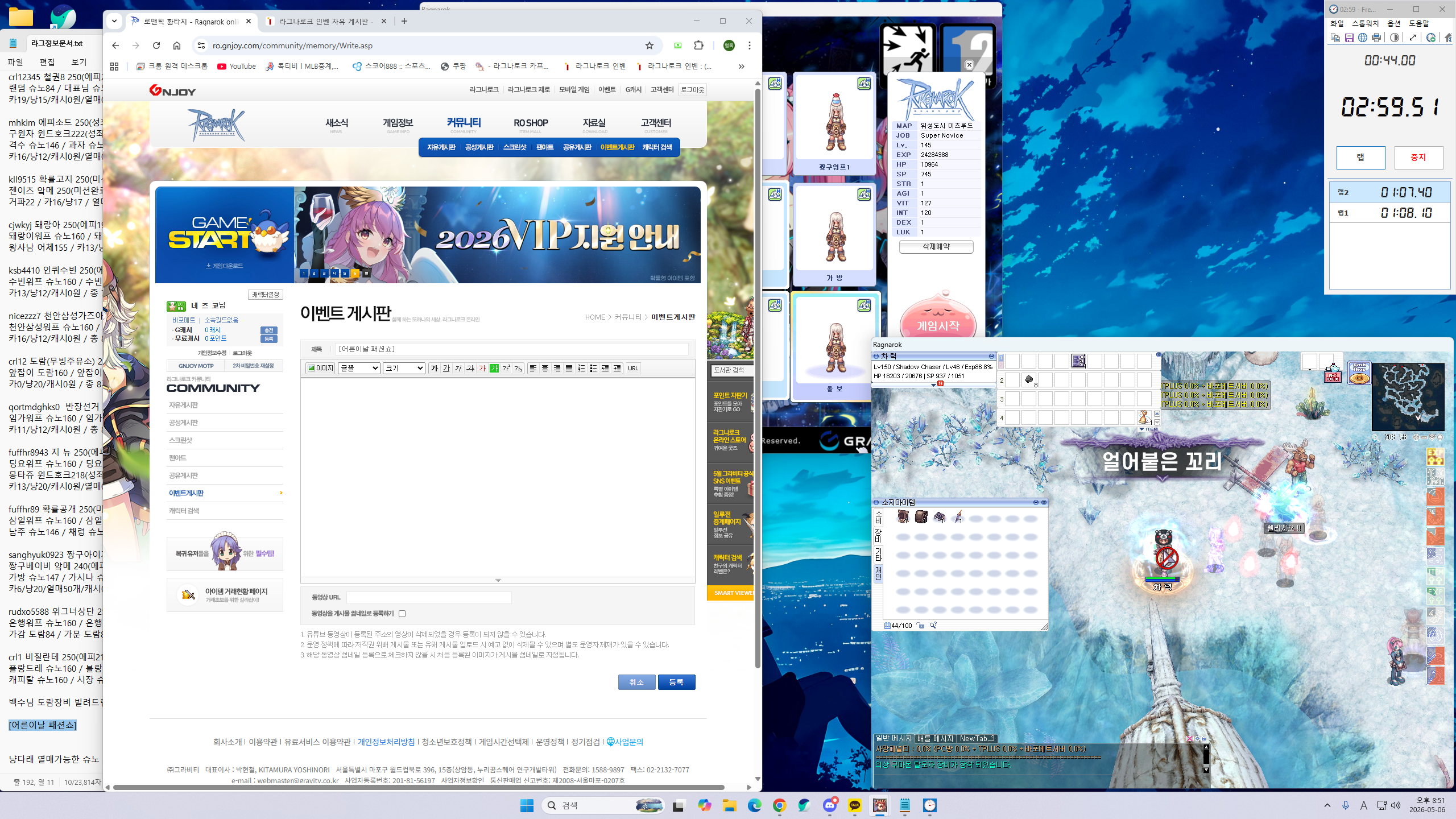This screenshot has width=1456, height=819.
Task: Open the Chrome extensions puzzle icon
Action: click(699, 45)
